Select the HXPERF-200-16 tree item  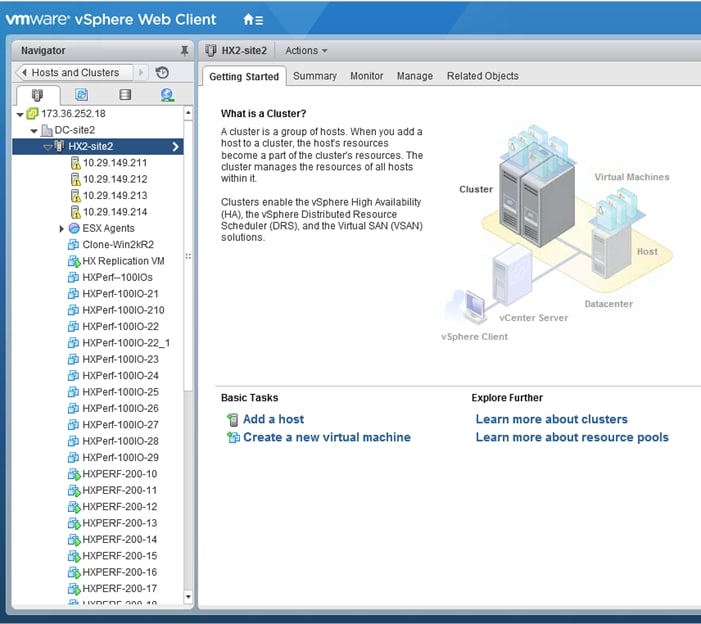click(x=119, y=572)
